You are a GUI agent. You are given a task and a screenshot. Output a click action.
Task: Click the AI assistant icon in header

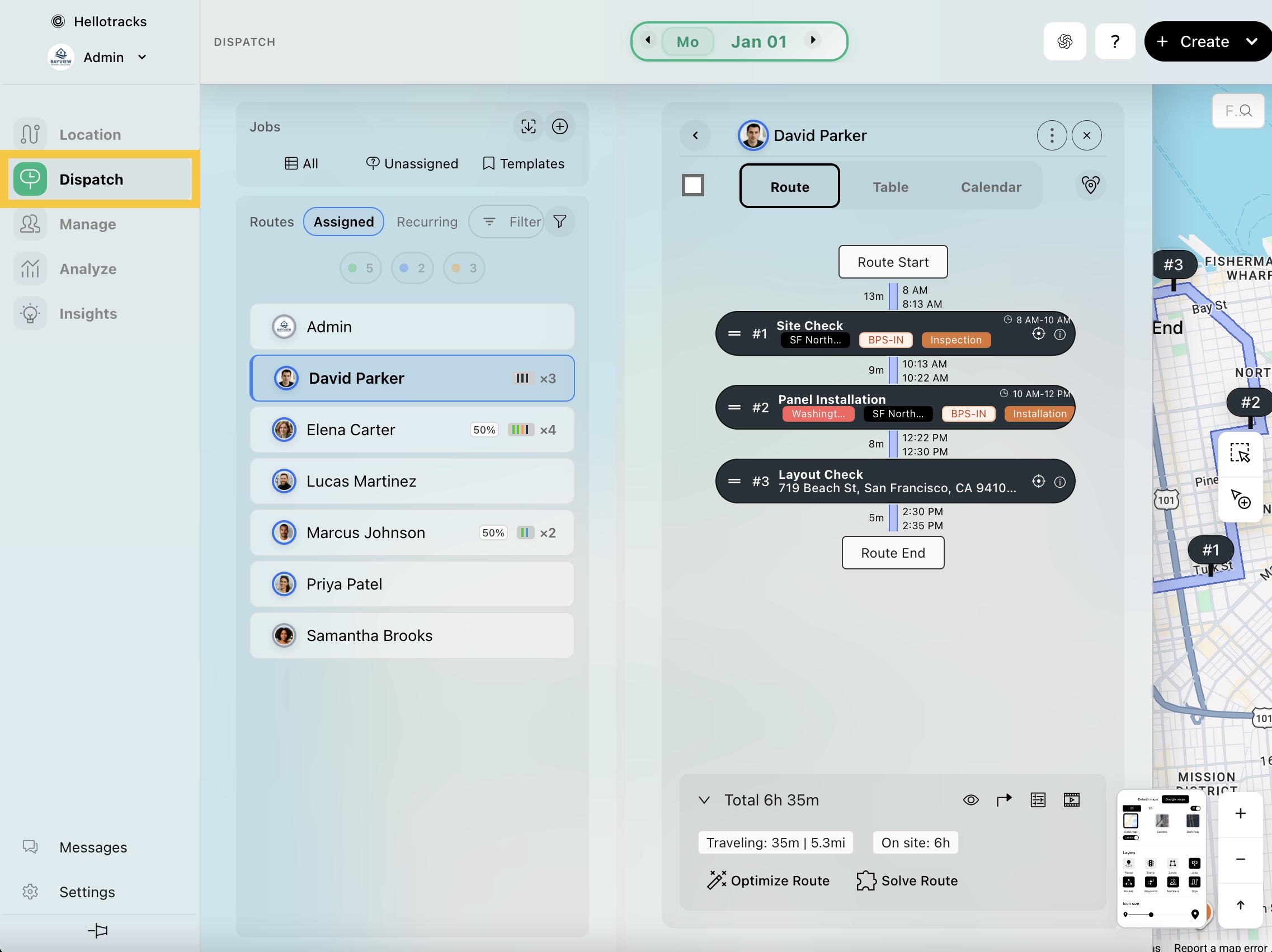click(x=1064, y=41)
